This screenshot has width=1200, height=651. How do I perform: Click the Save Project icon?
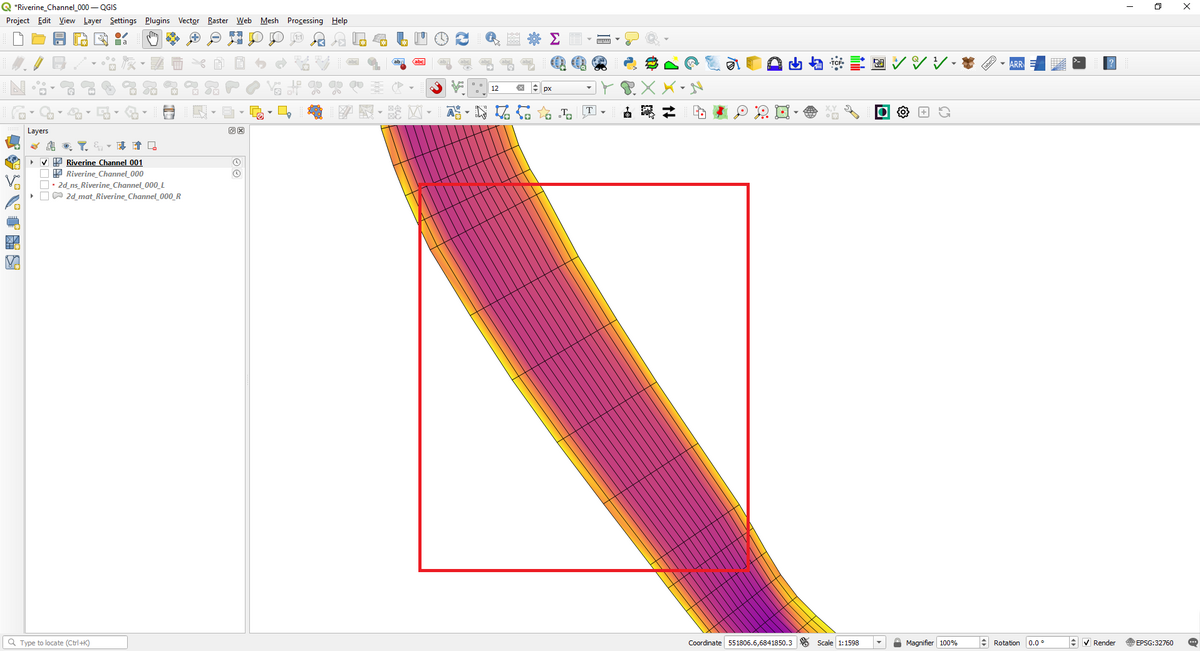pos(59,39)
